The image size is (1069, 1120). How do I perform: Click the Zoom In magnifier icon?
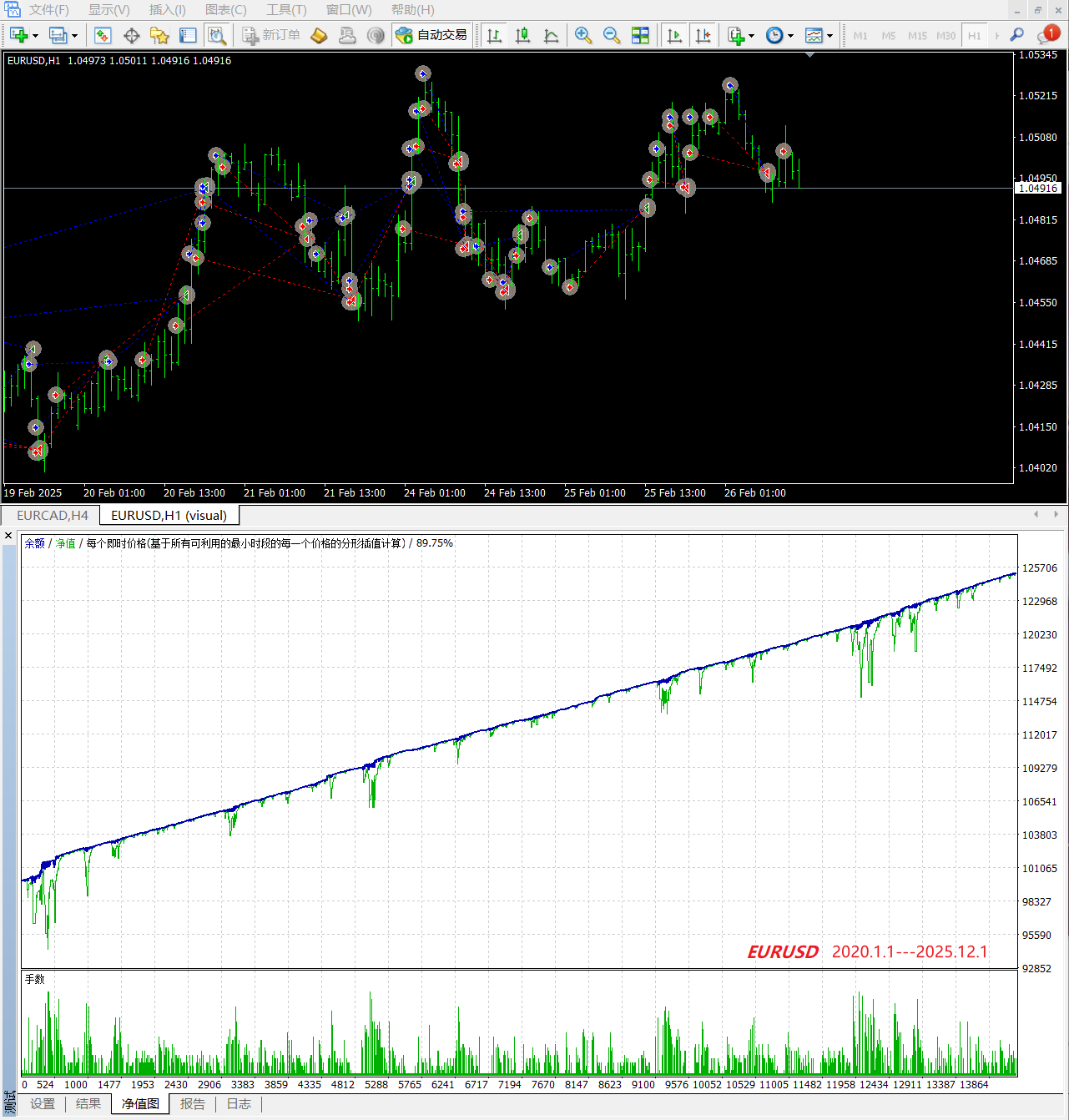[583, 35]
